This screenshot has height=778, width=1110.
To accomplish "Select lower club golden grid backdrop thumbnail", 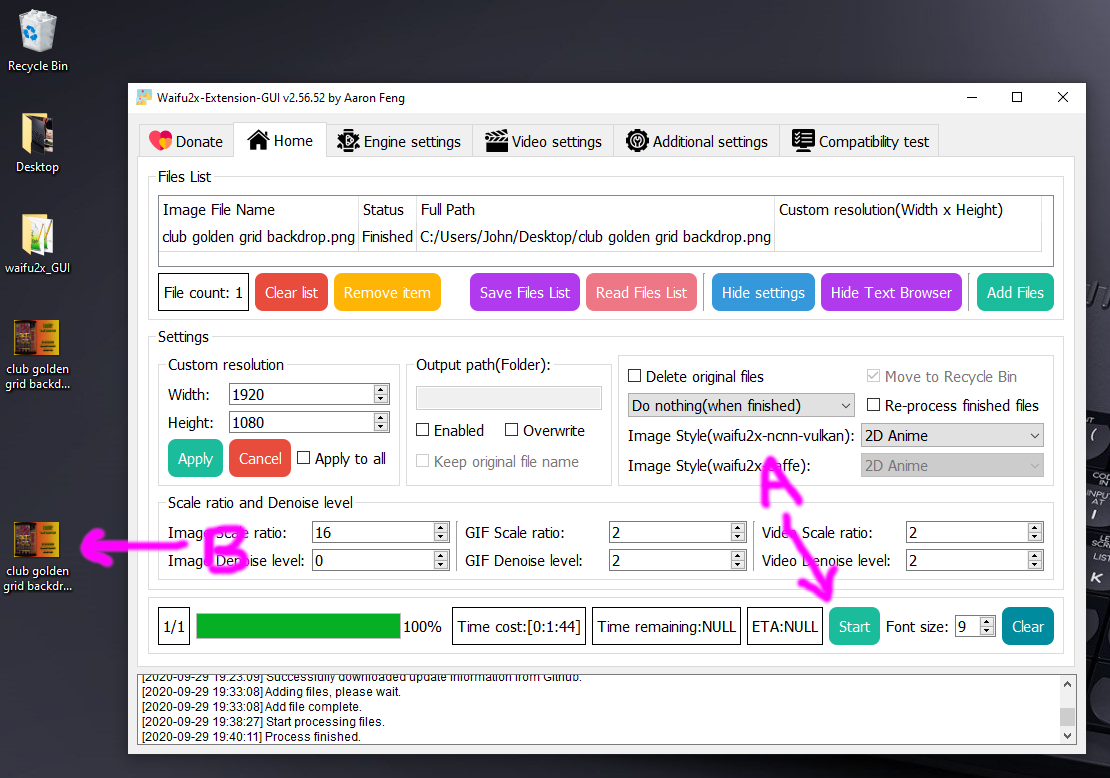I will pyautogui.click(x=37, y=539).
